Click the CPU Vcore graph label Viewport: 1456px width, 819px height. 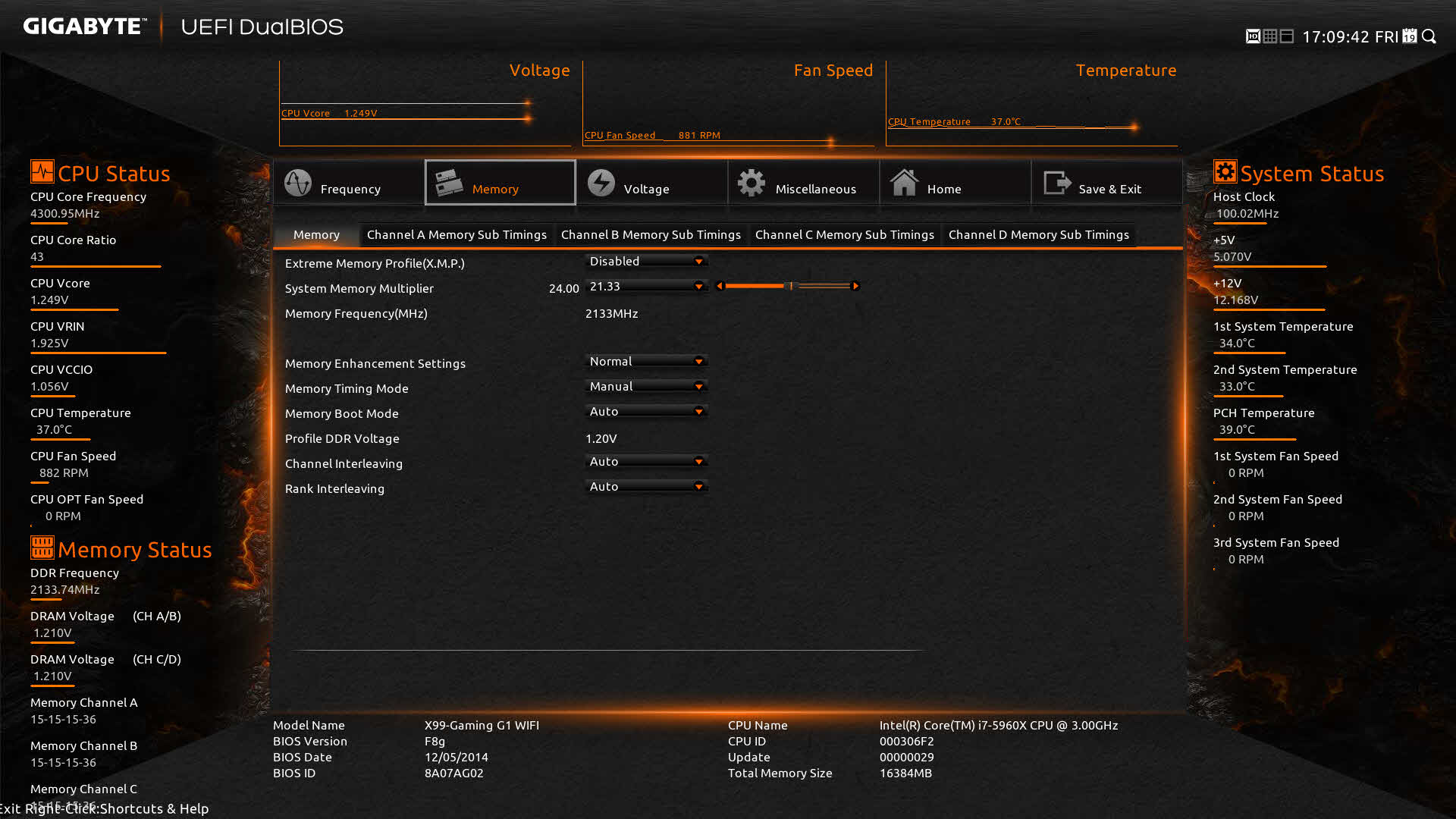pyautogui.click(x=329, y=113)
